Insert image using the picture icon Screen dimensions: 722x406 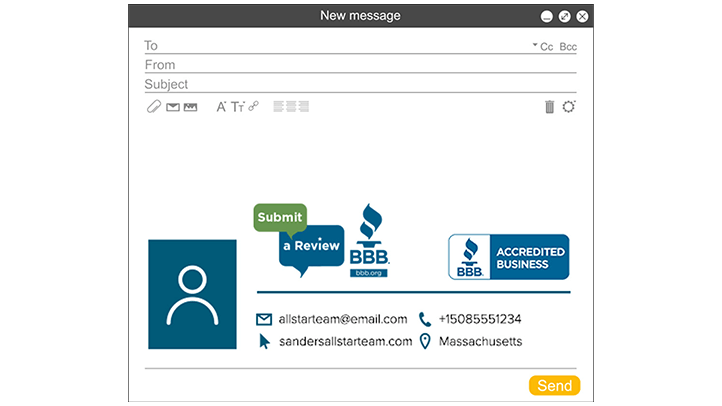coord(190,107)
